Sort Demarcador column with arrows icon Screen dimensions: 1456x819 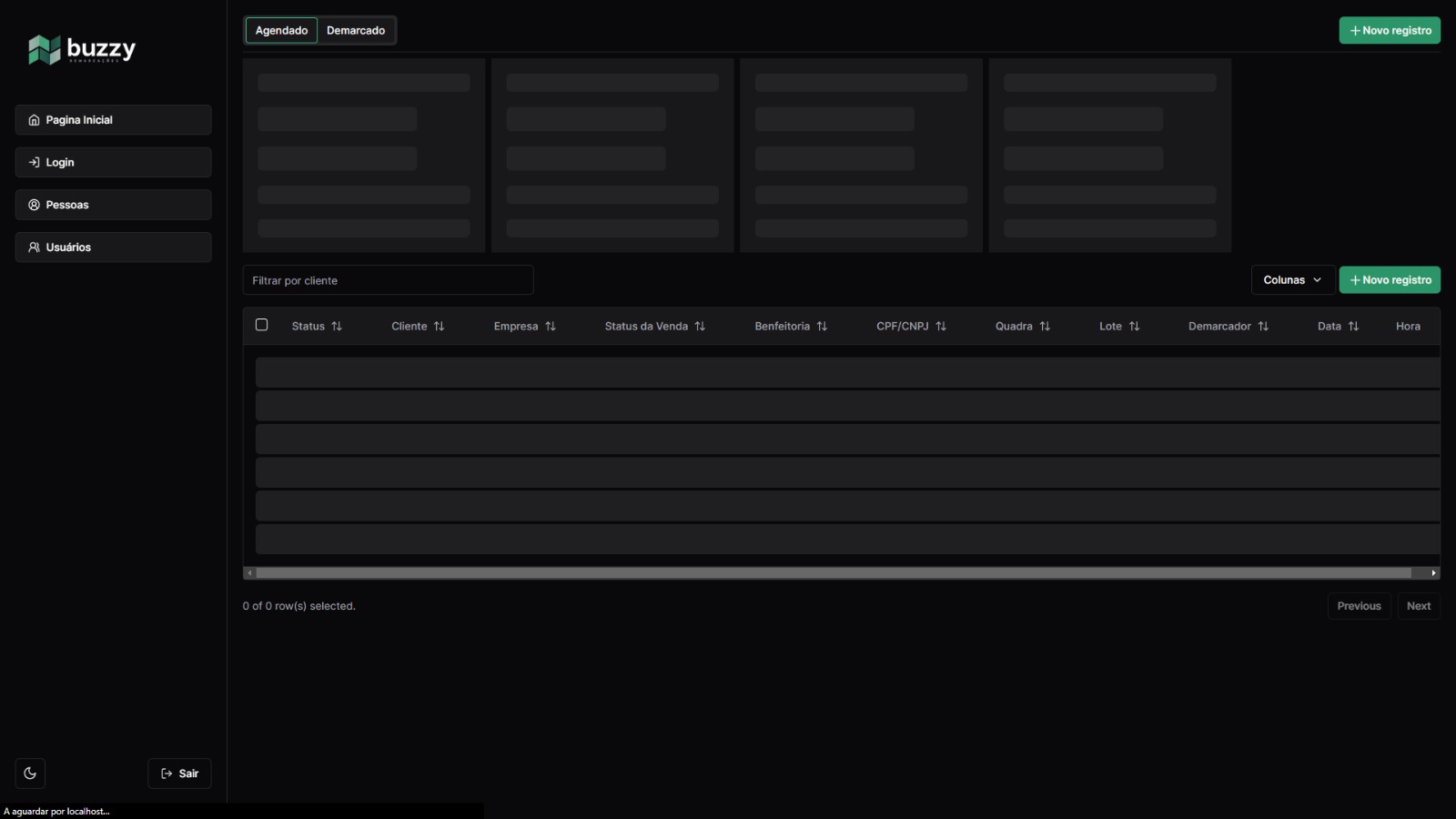[1263, 327]
